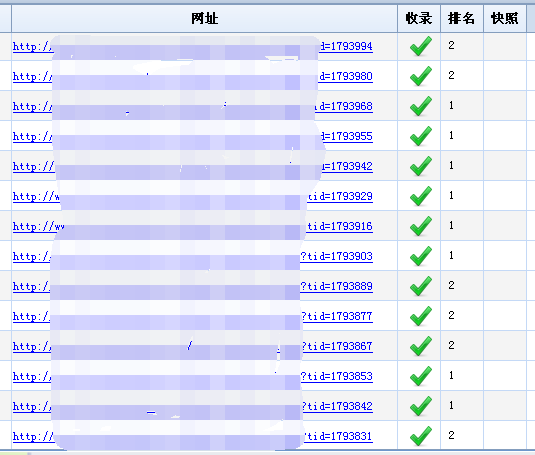Open the link ending in 1793980
The image size is (535, 455).
[193, 76]
